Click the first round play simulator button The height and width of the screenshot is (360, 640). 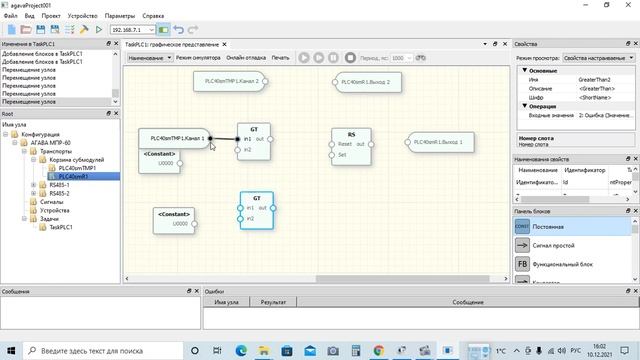(x=304, y=58)
